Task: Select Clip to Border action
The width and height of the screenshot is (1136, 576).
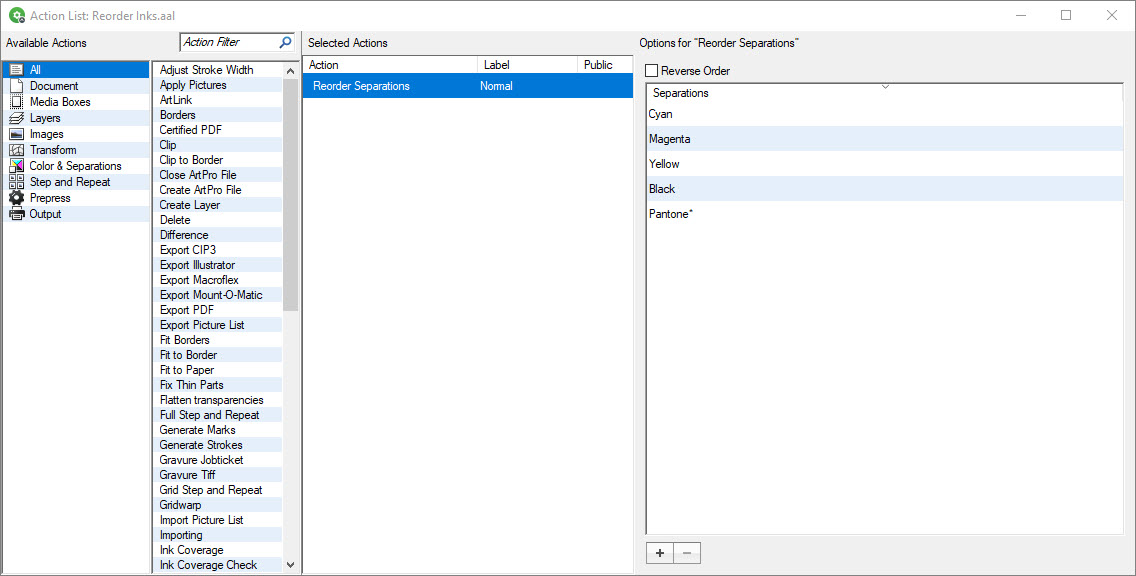Action: click(x=217, y=159)
